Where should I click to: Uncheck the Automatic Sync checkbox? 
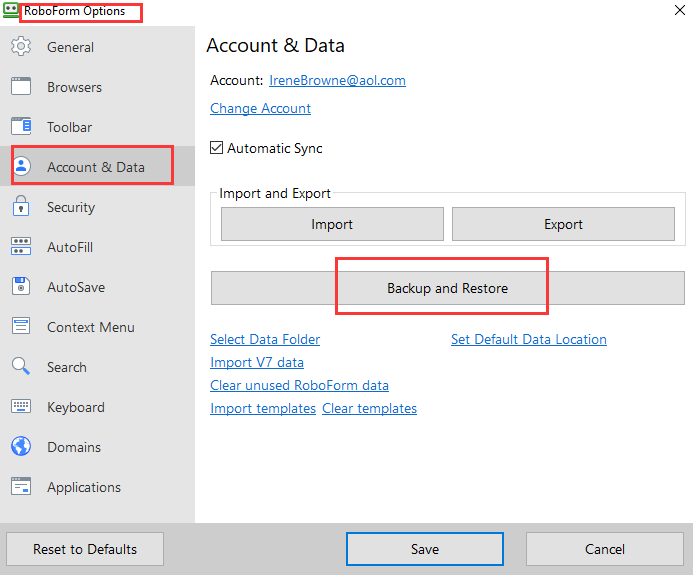point(217,148)
